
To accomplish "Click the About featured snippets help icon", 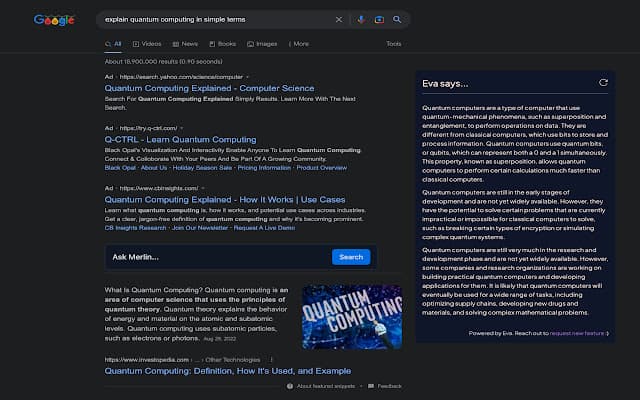I will point(290,385).
